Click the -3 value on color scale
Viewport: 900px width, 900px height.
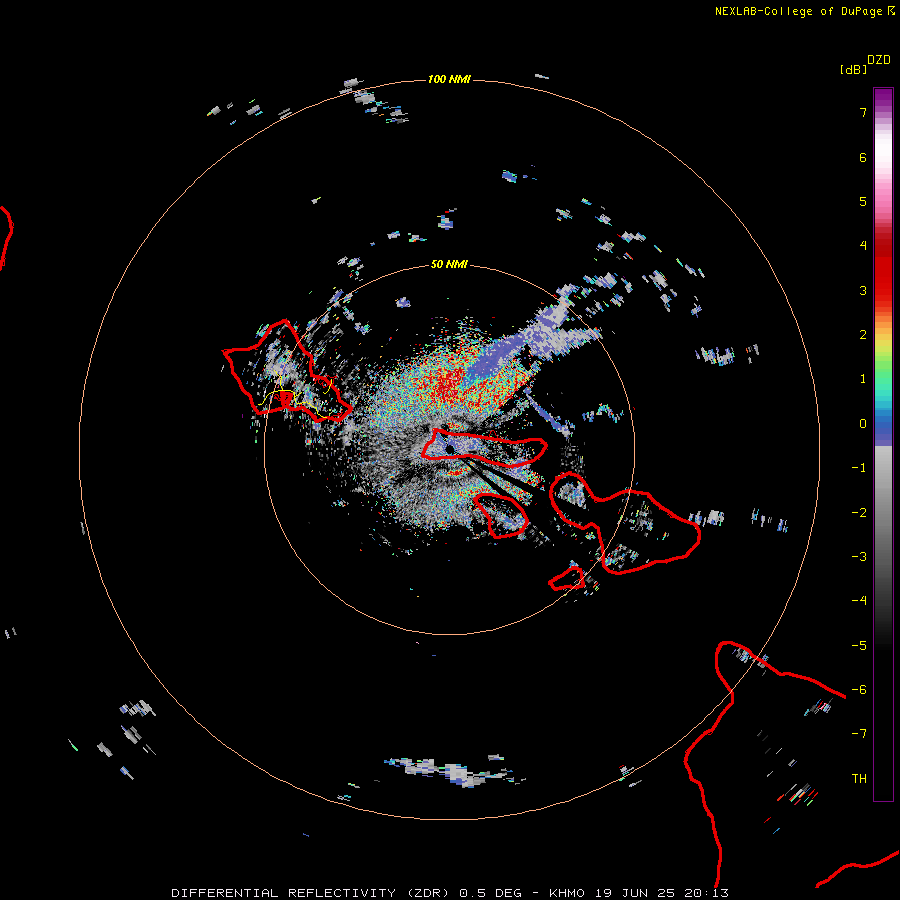[x=859, y=557]
